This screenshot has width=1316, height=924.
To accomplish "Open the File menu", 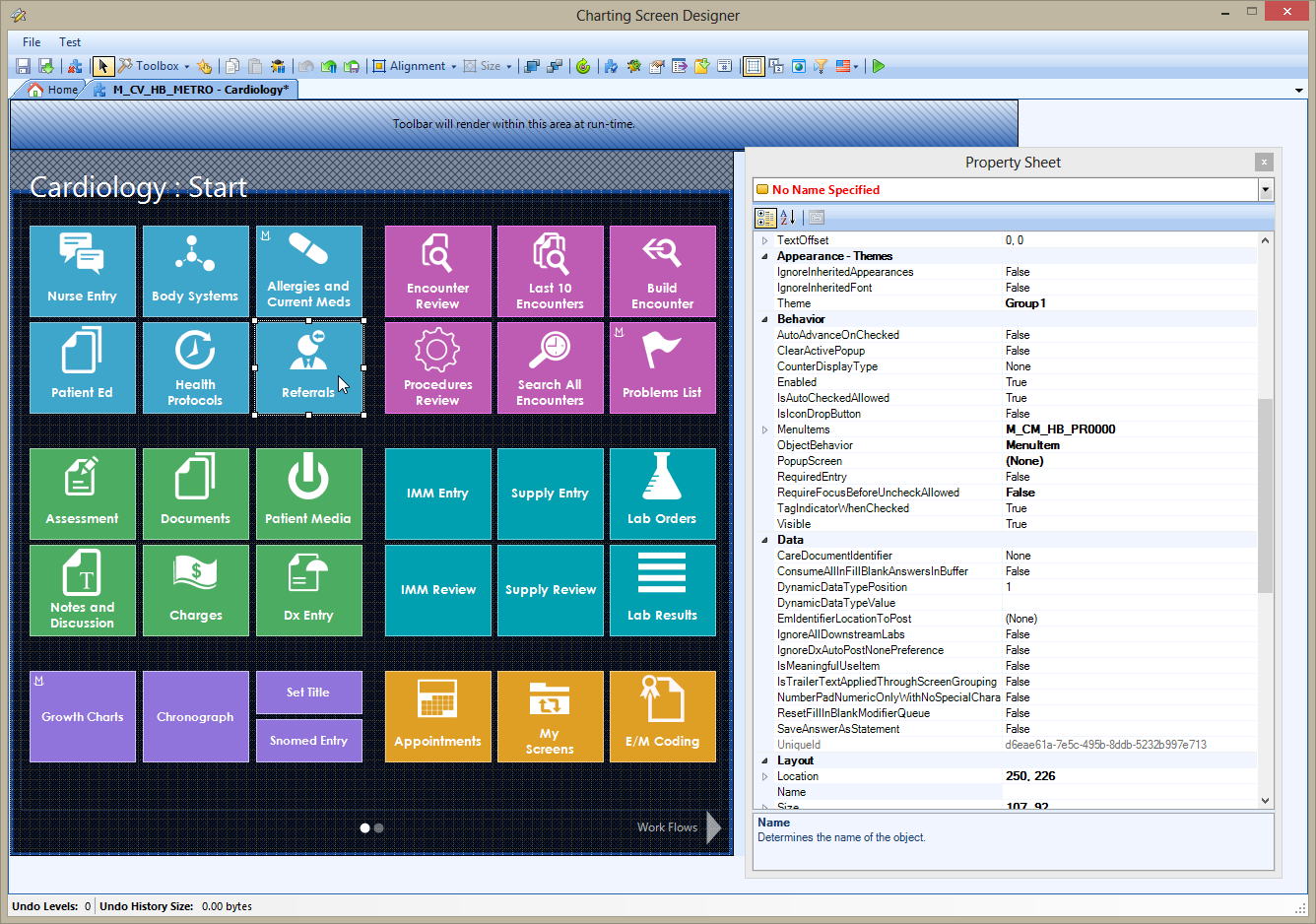I will click(x=32, y=42).
